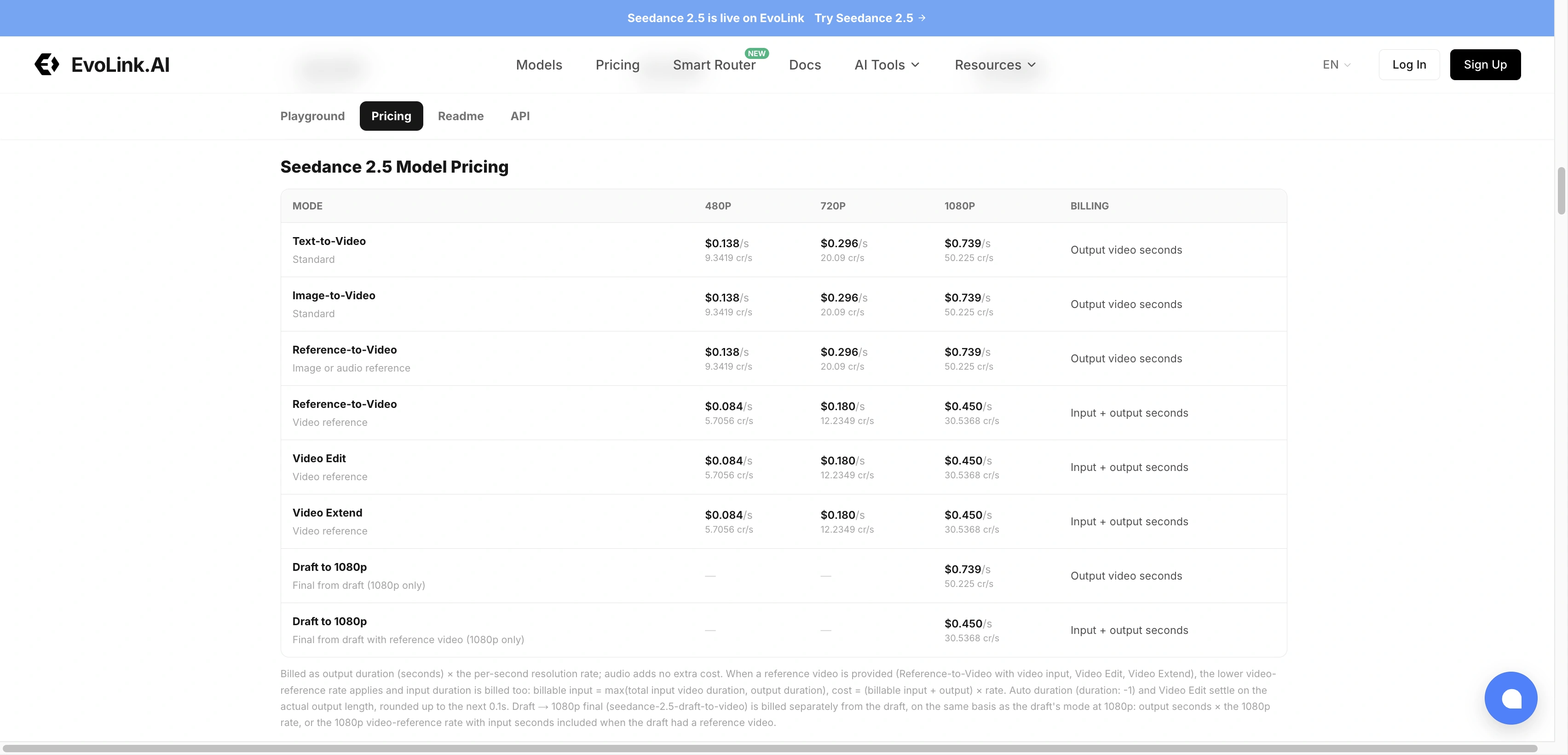Click the vertical scrollbar thumb
This screenshot has height=755, width=1568.
point(1561,191)
